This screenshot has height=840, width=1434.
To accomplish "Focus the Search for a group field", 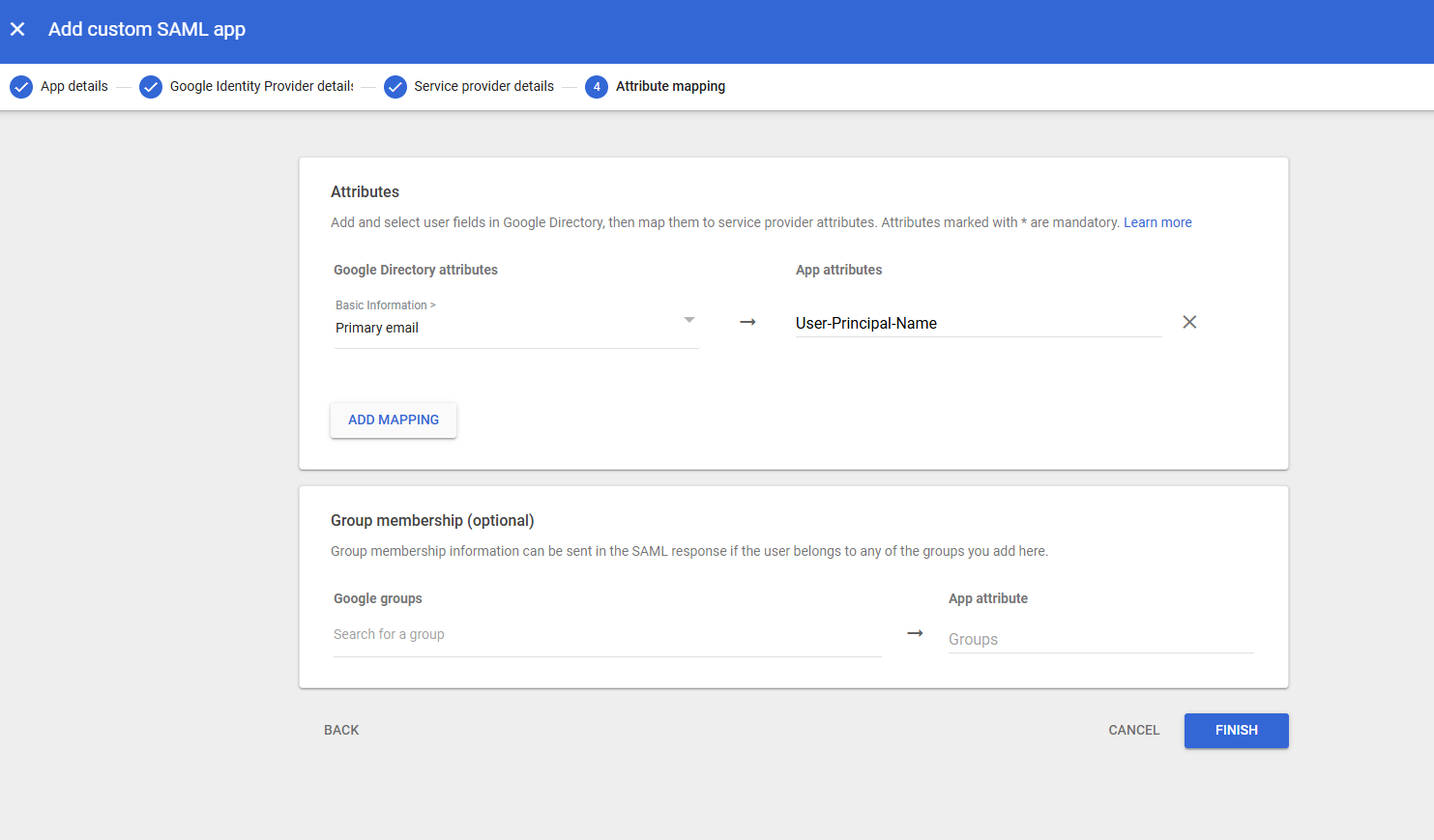I will 606,635.
